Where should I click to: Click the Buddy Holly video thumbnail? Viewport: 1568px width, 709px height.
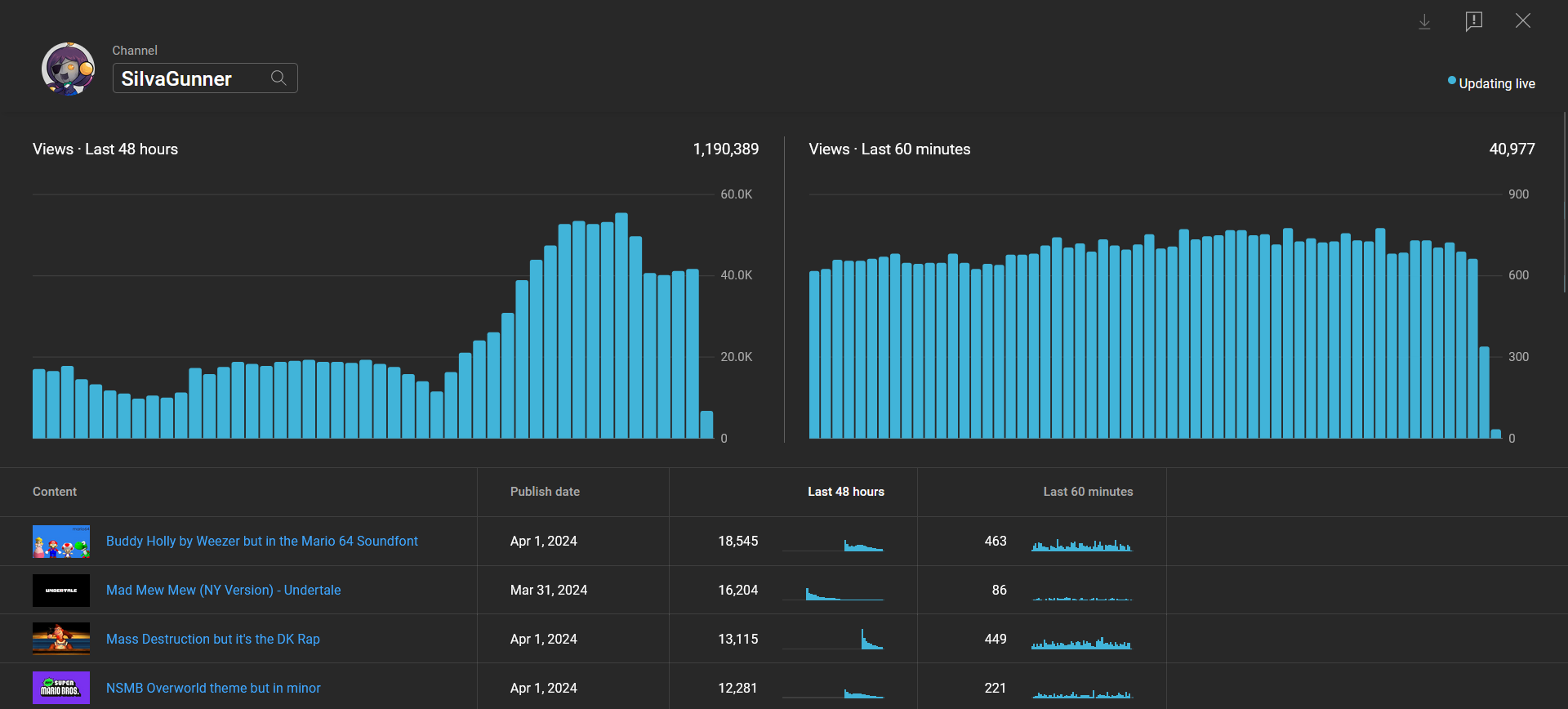pyautogui.click(x=61, y=542)
